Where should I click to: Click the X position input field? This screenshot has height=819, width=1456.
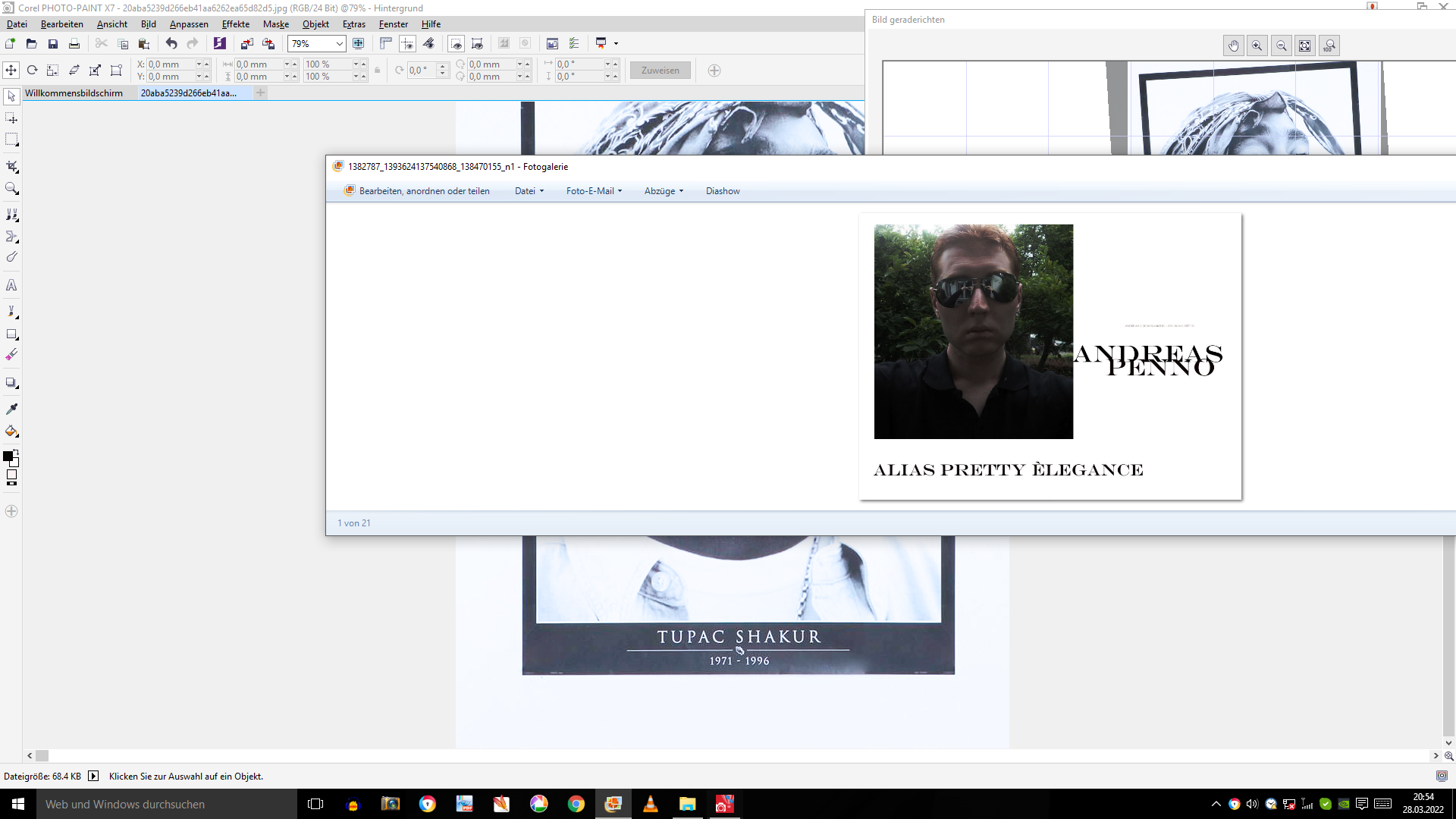click(171, 64)
